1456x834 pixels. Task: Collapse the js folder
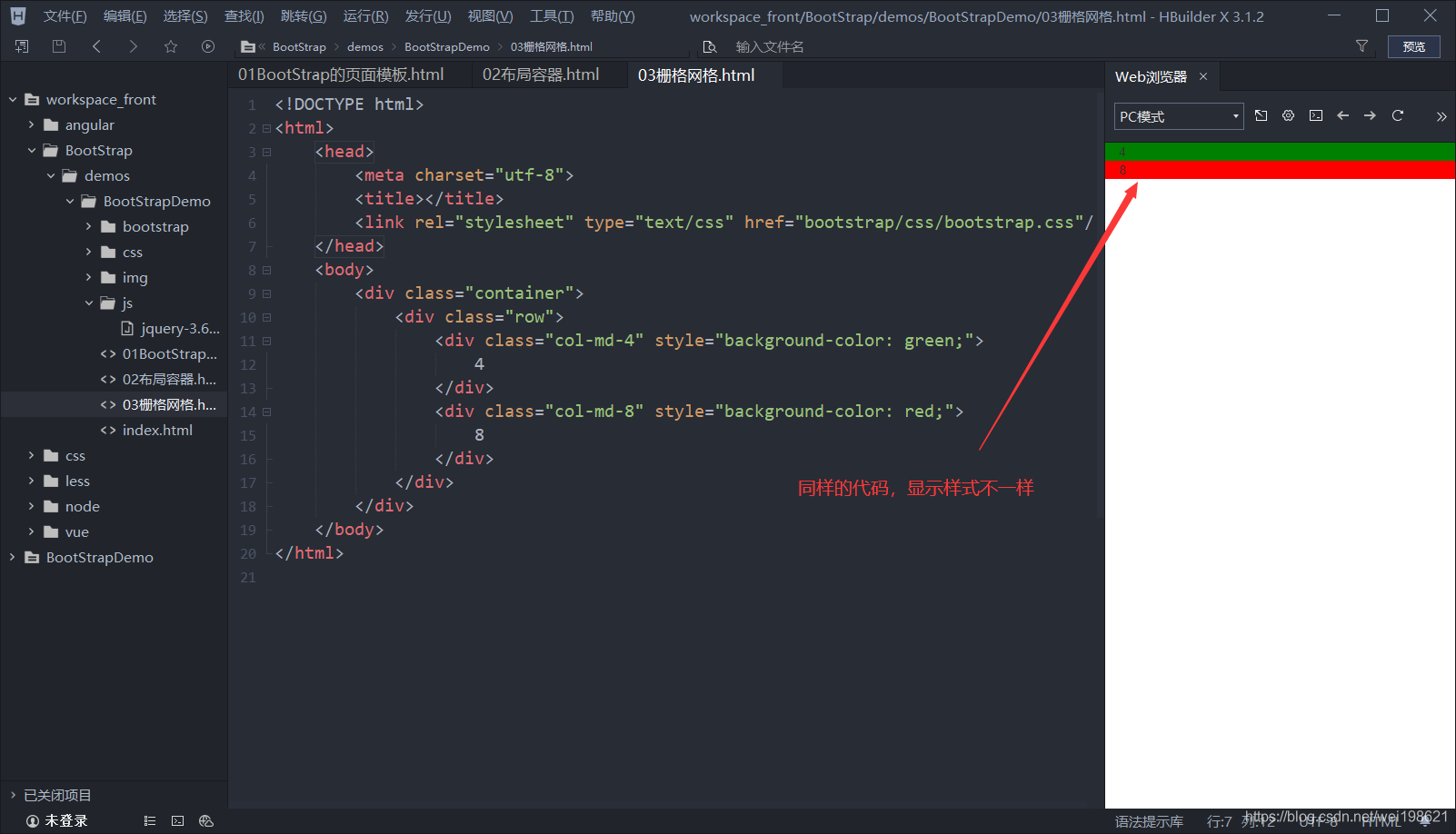tap(89, 303)
